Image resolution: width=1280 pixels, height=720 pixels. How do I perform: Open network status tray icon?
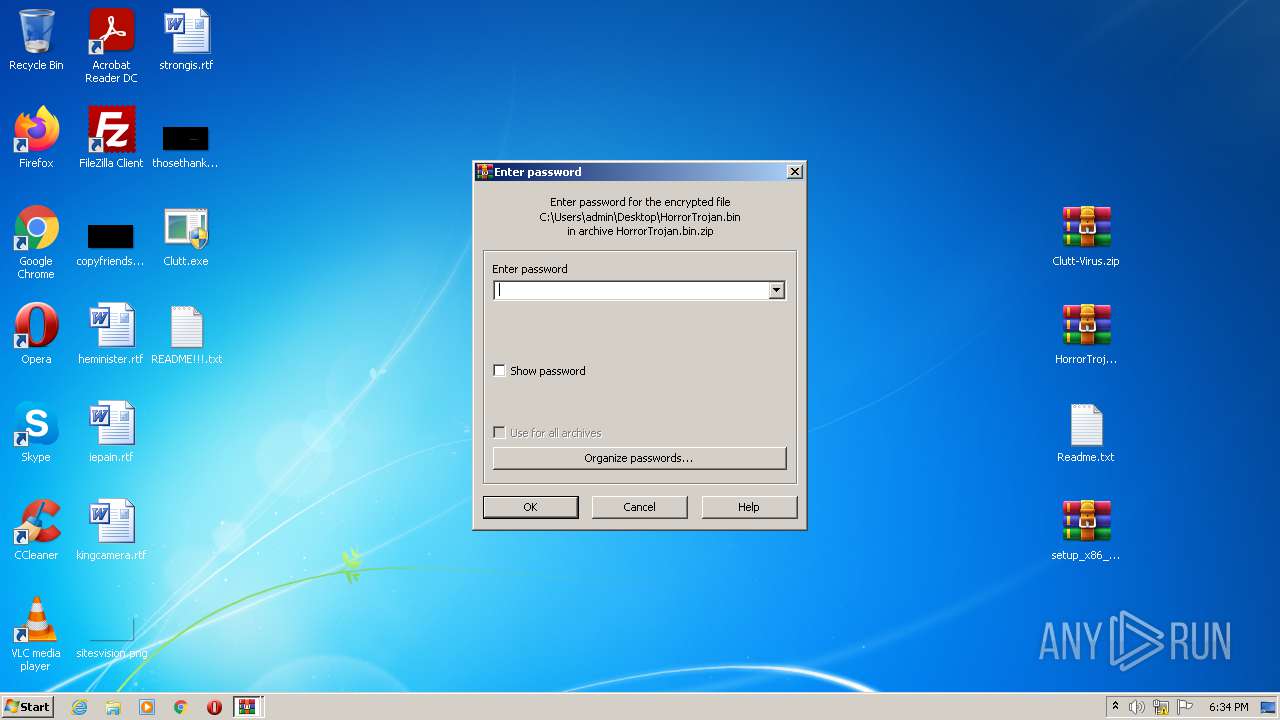(1161, 707)
